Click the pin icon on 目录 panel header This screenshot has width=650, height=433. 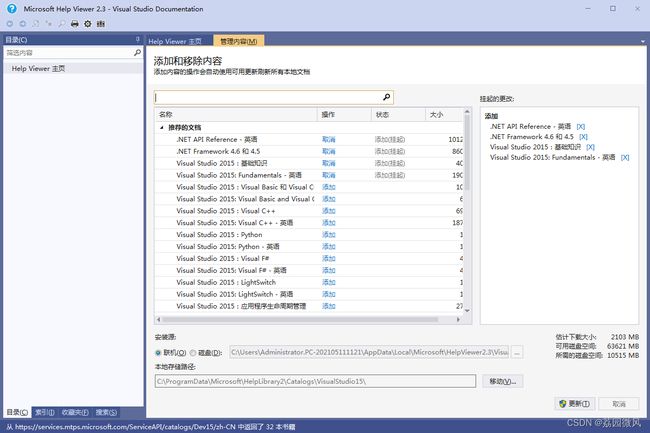tap(138, 40)
